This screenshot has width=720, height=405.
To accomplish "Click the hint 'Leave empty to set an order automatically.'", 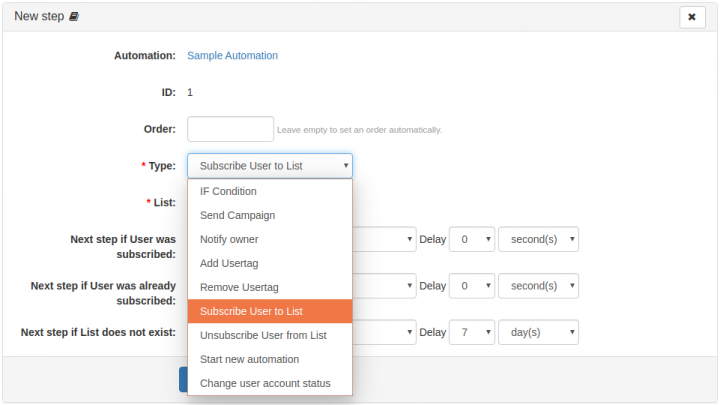I will [x=360, y=130].
